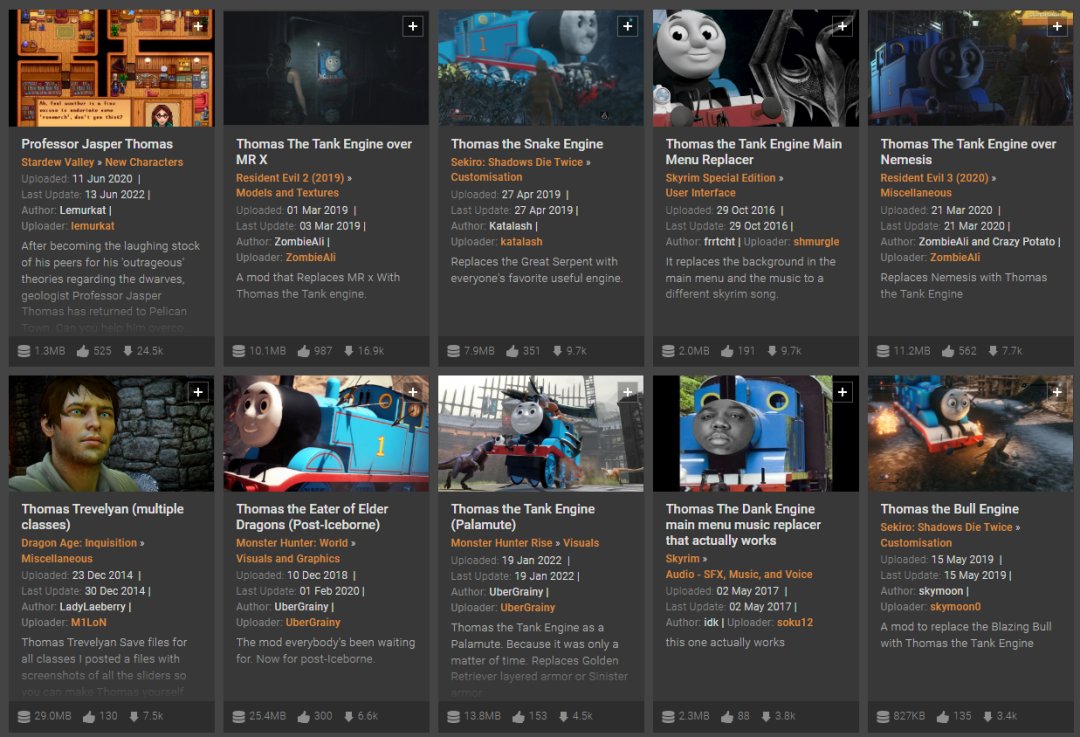The width and height of the screenshot is (1080, 737).
Task: Open the Thomas the Bull Engine title
Action: tap(949, 509)
